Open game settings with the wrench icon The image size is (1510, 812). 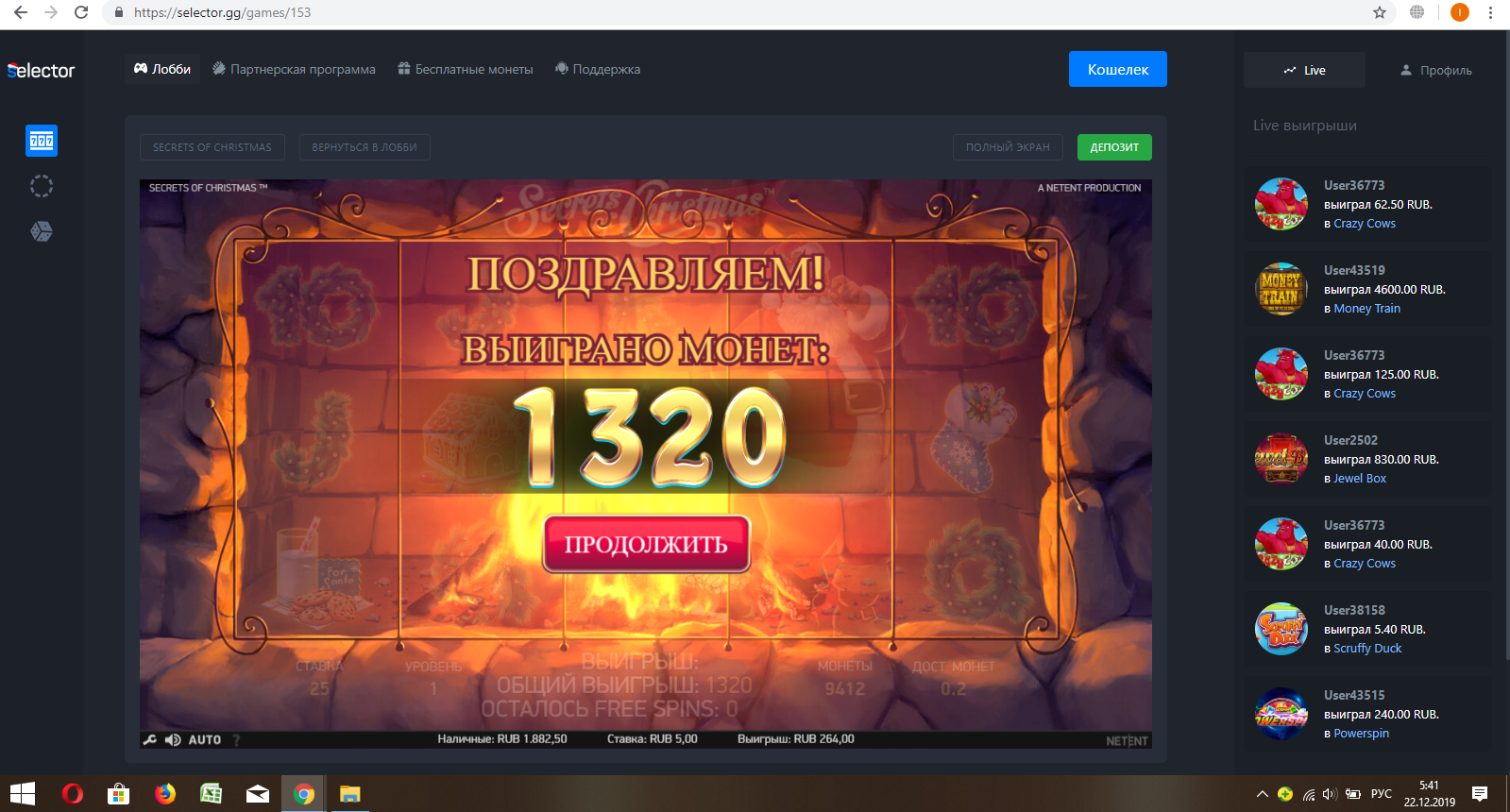[x=149, y=740]
